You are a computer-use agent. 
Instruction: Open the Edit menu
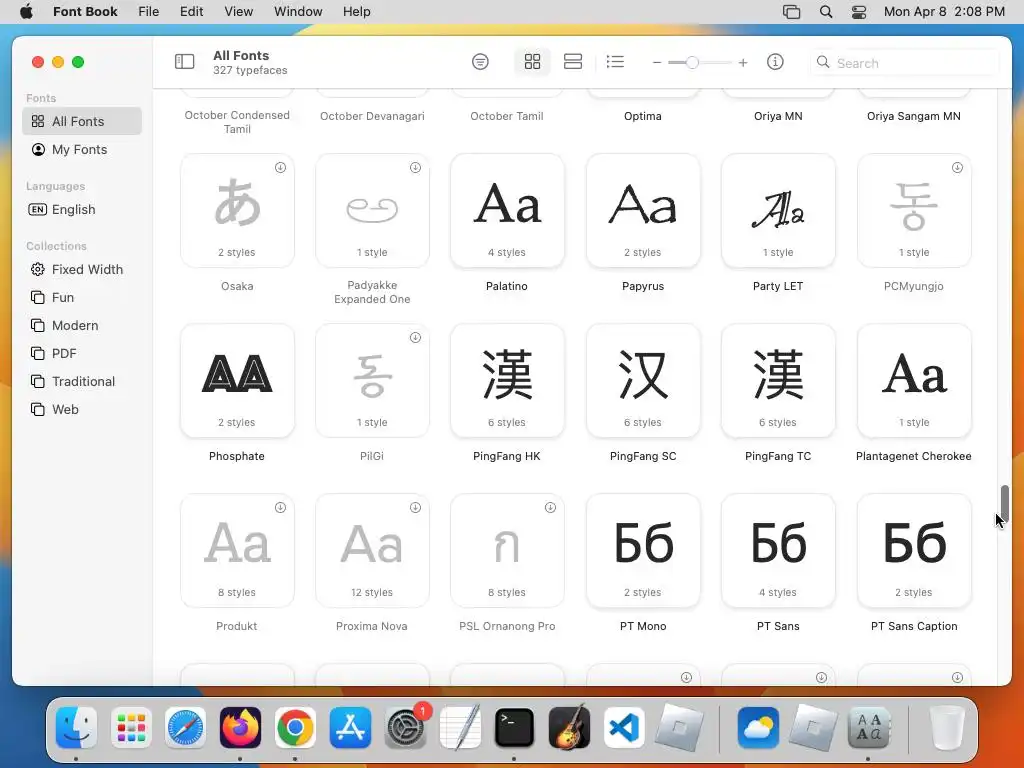[191, 12]
